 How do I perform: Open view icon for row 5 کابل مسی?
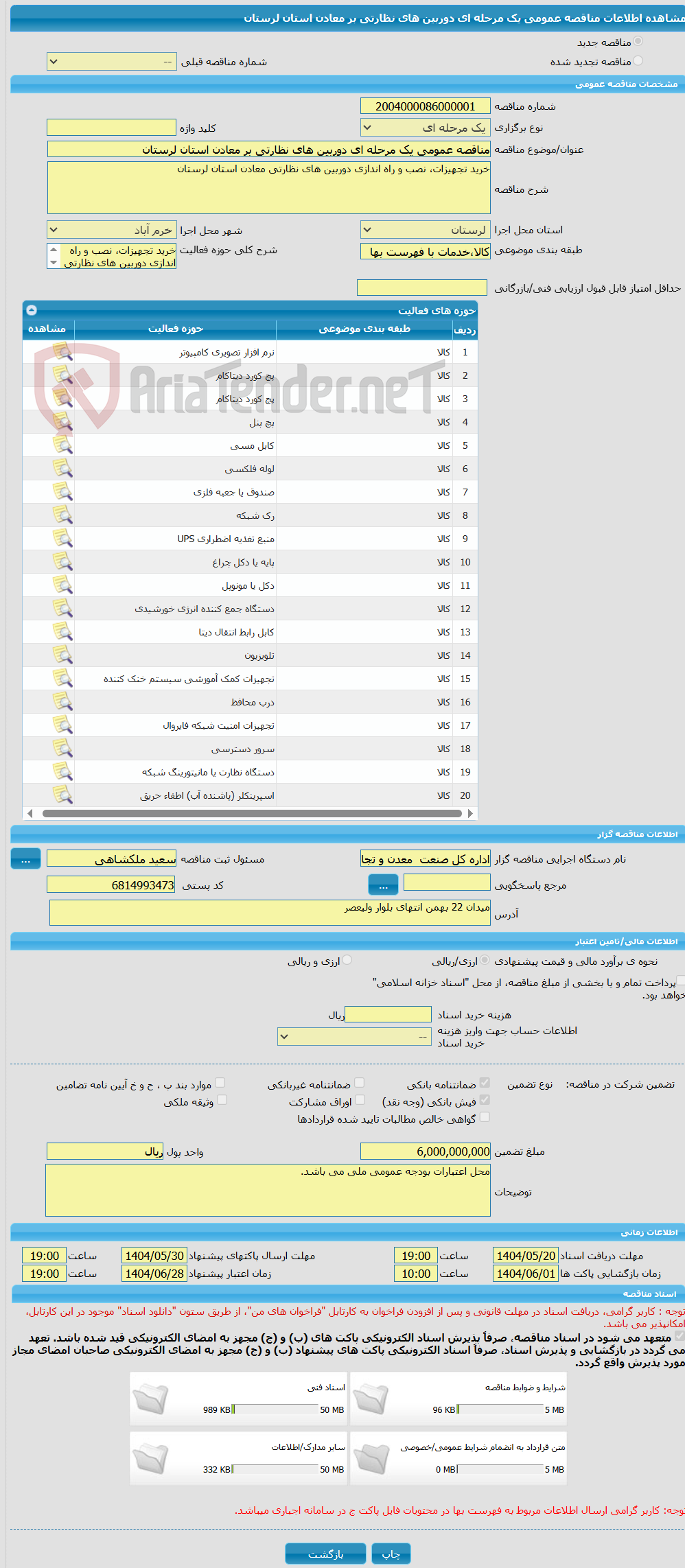pos(62,445)
